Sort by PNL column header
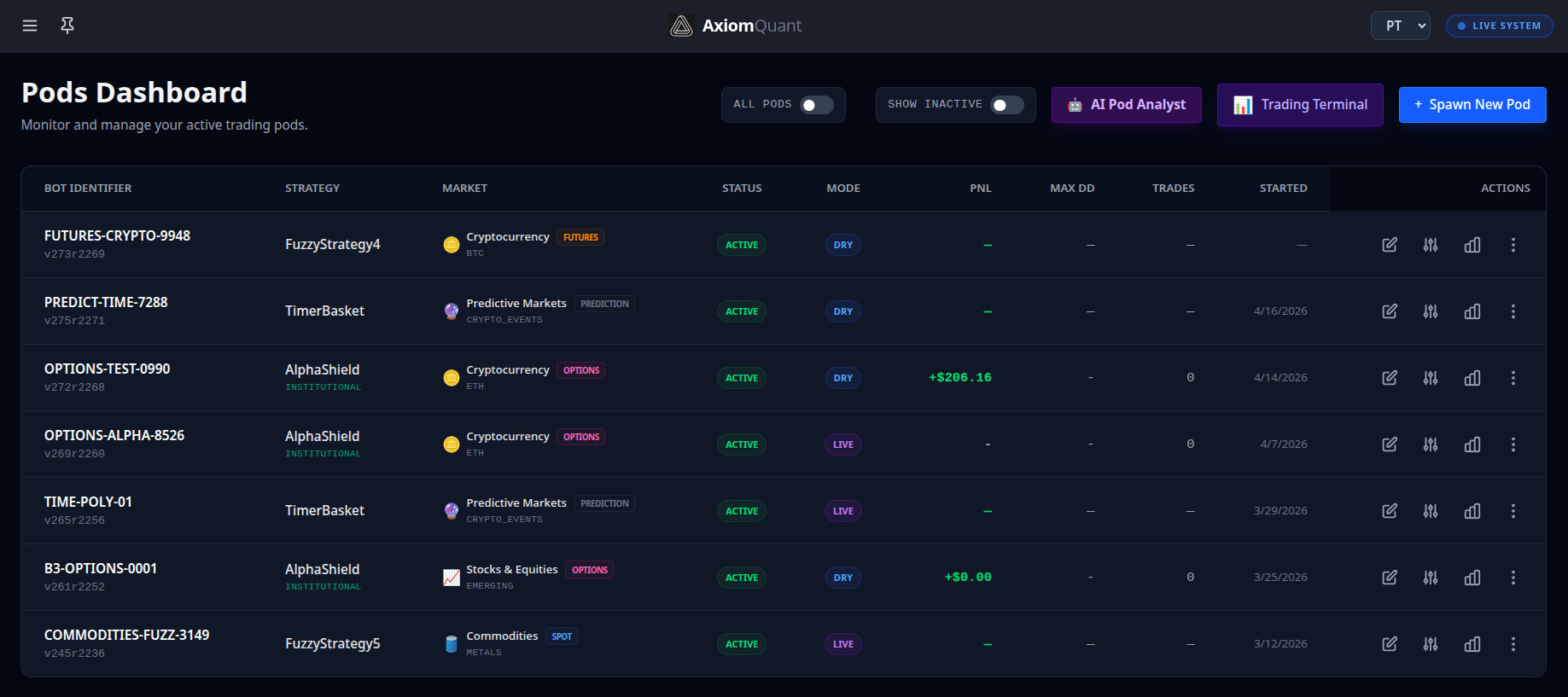Viewport: 1568px width, 697px height. (981, 189)
